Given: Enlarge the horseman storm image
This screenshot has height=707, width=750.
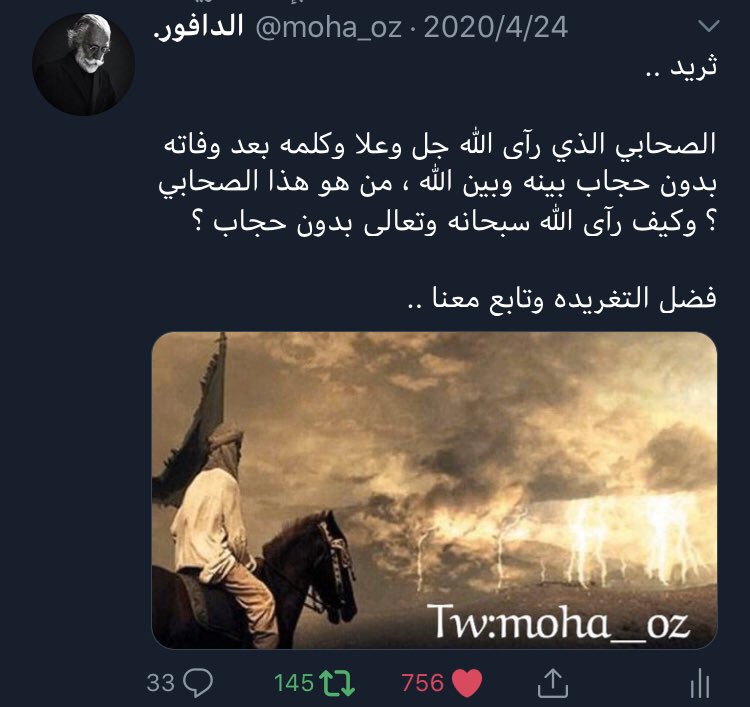Looking at the screenshot, I should coord(434,490).
